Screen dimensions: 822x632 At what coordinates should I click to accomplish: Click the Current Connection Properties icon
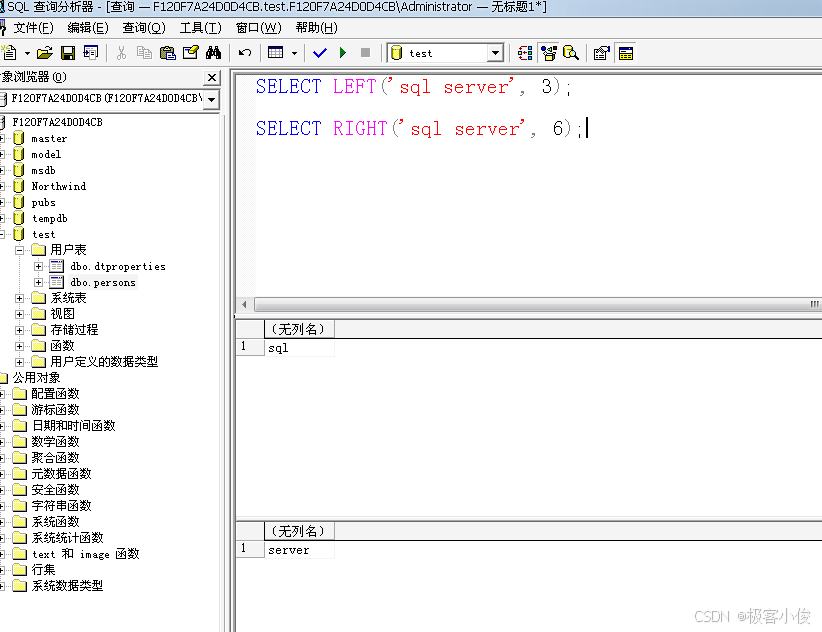click(602, 53)
